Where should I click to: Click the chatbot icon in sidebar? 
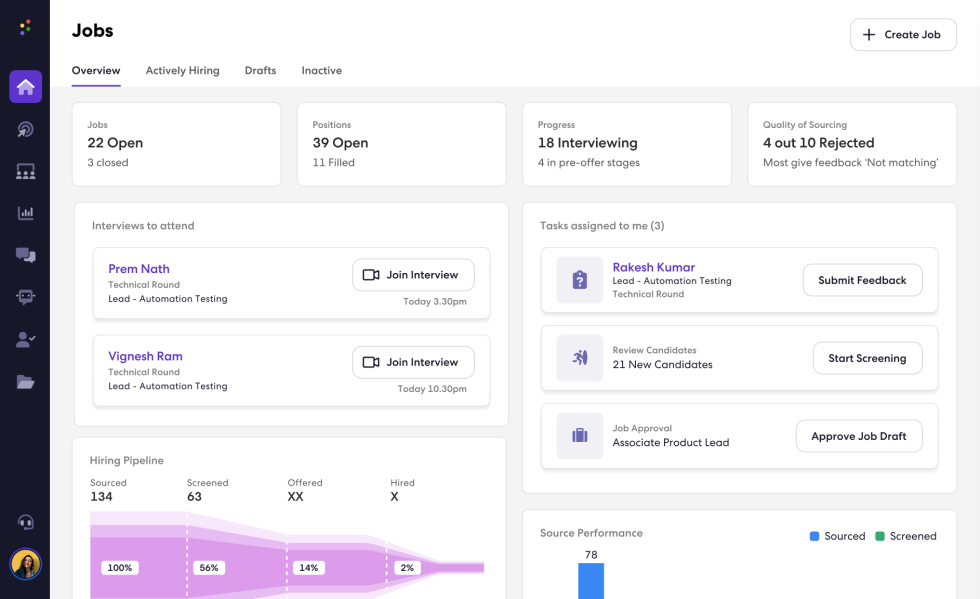26,297
